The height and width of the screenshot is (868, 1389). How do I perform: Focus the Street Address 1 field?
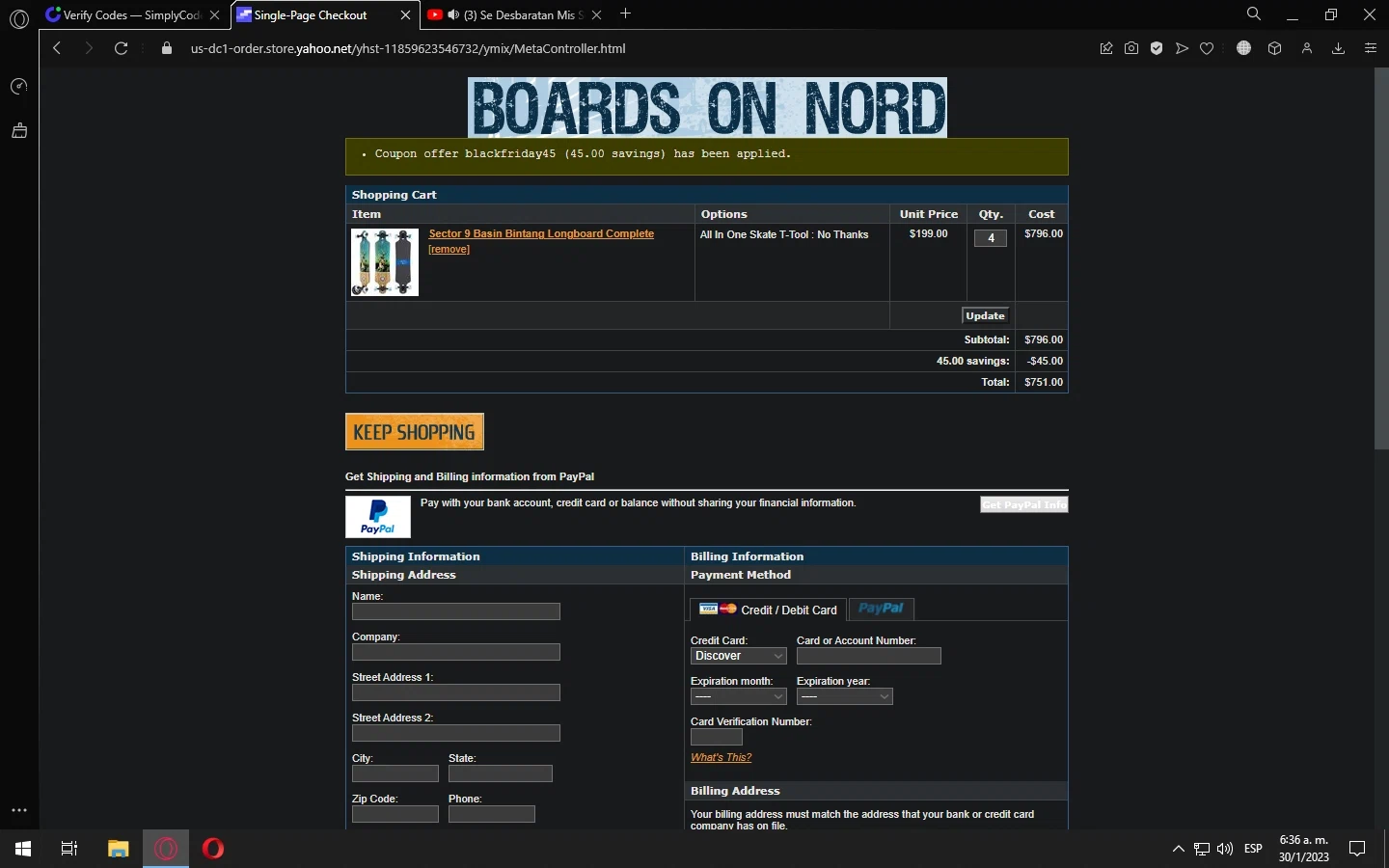pos(456,692)
